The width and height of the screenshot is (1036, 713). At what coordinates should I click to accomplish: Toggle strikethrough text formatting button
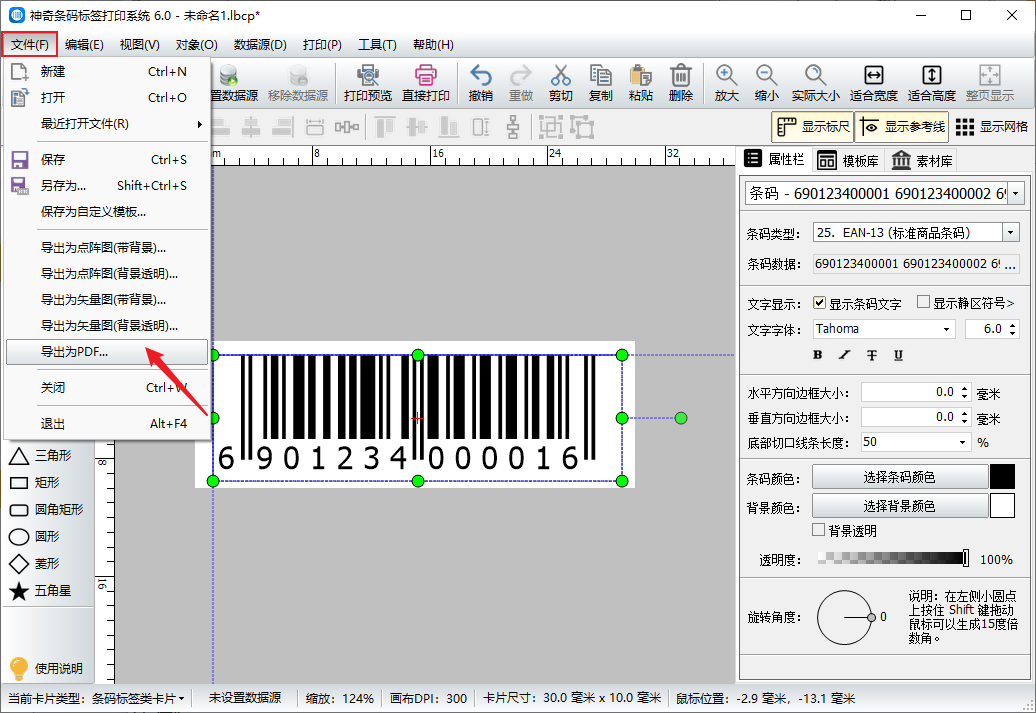(x=871, y=355)
